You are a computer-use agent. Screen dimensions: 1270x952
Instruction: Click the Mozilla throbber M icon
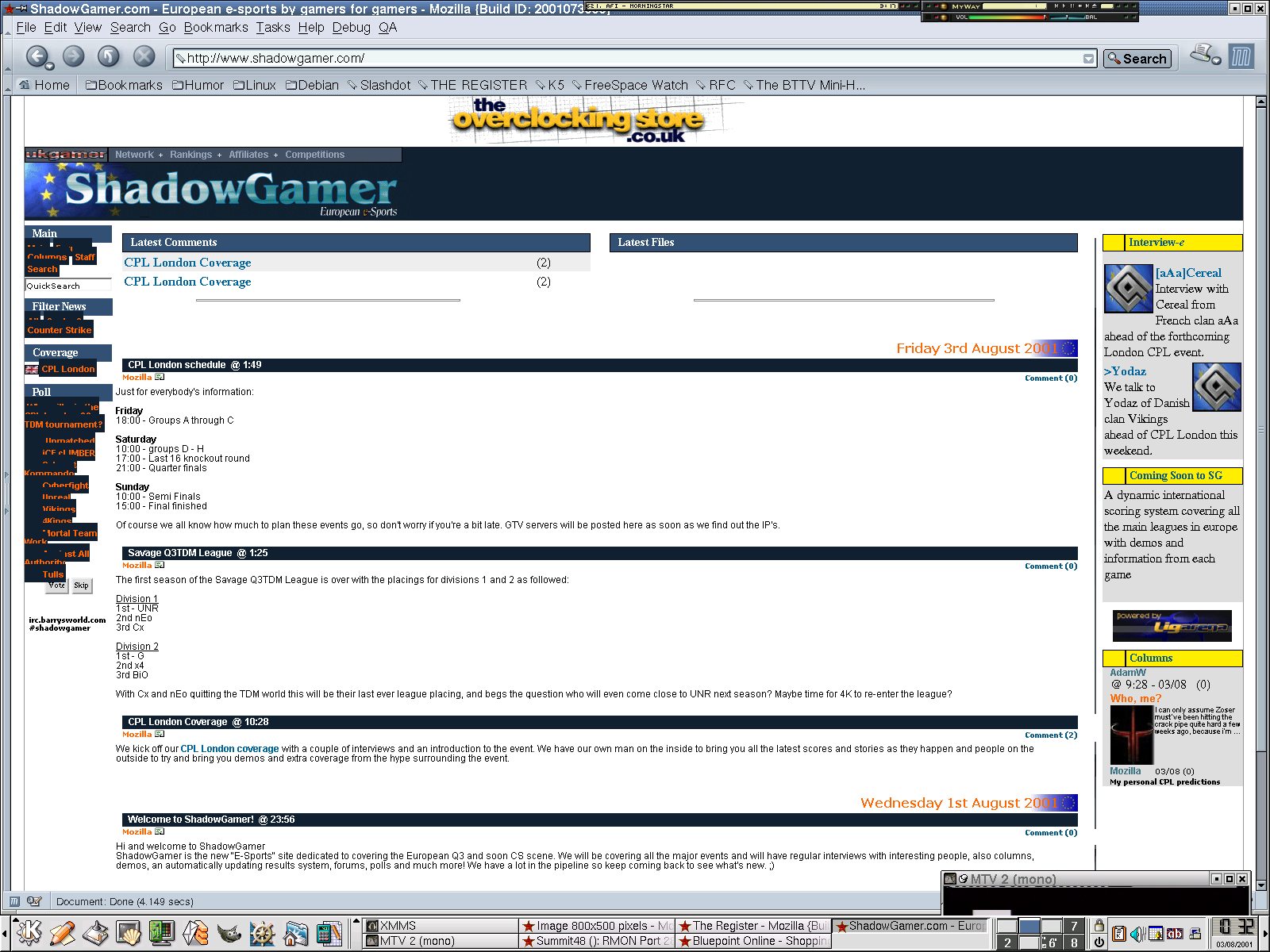[x=1241, y=56]
